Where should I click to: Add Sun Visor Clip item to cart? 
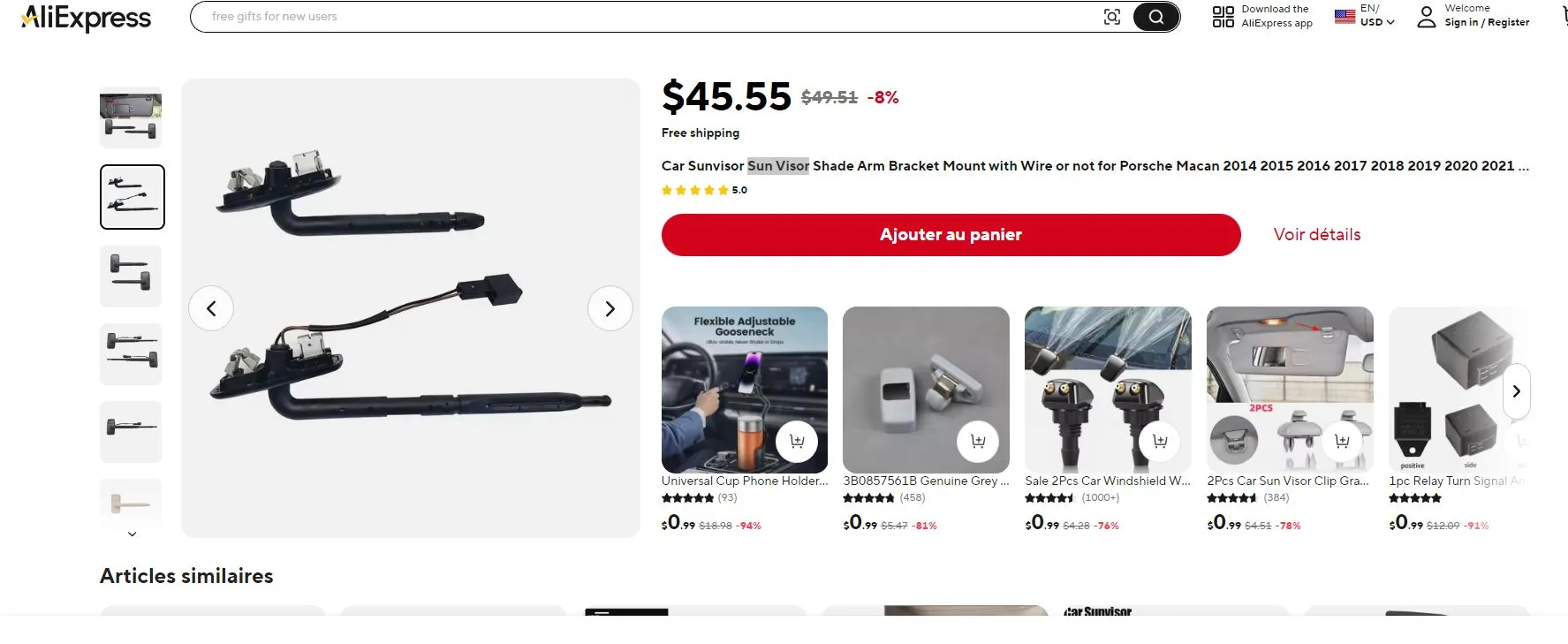point(1342,441)
